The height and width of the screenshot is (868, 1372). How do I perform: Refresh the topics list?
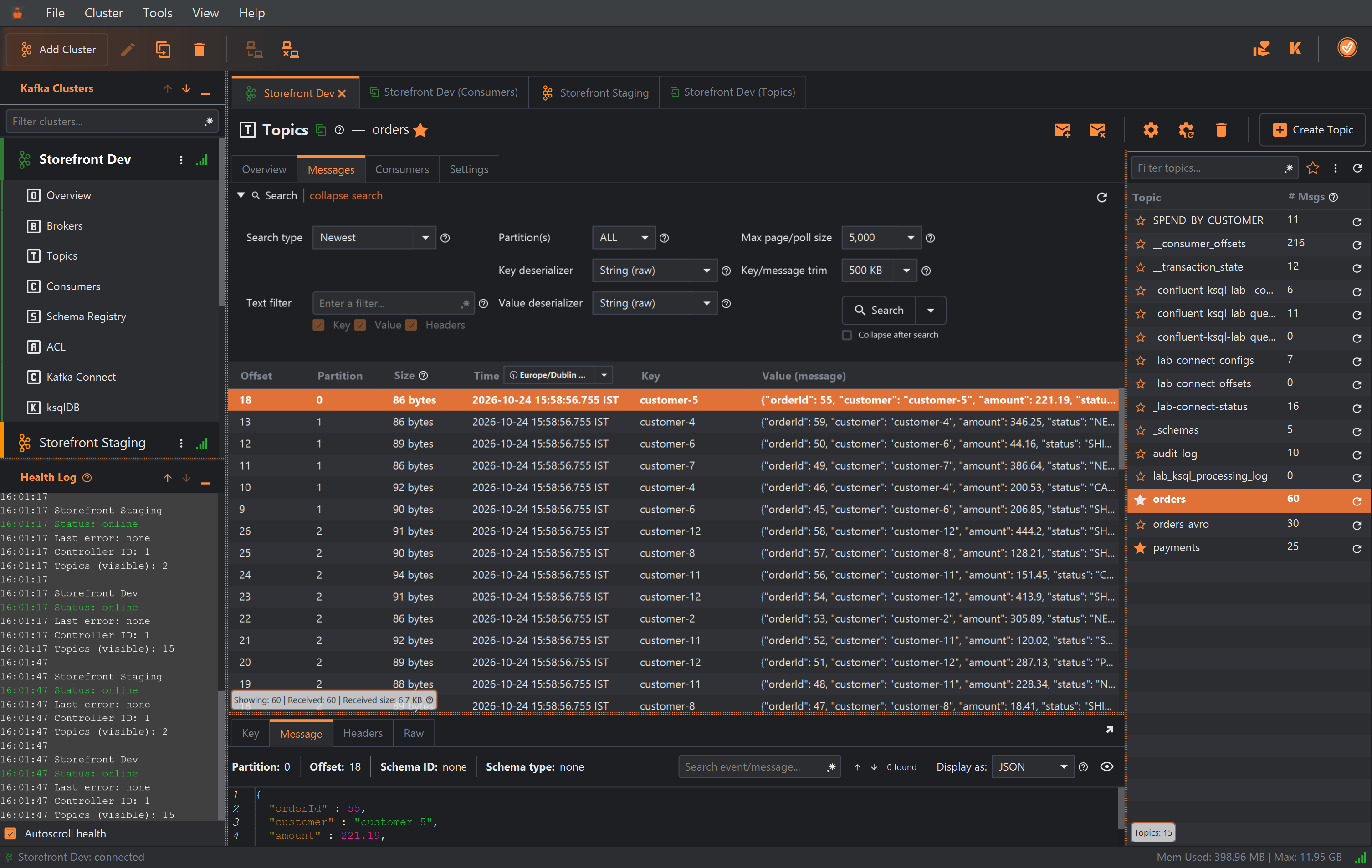[1357, 168]
